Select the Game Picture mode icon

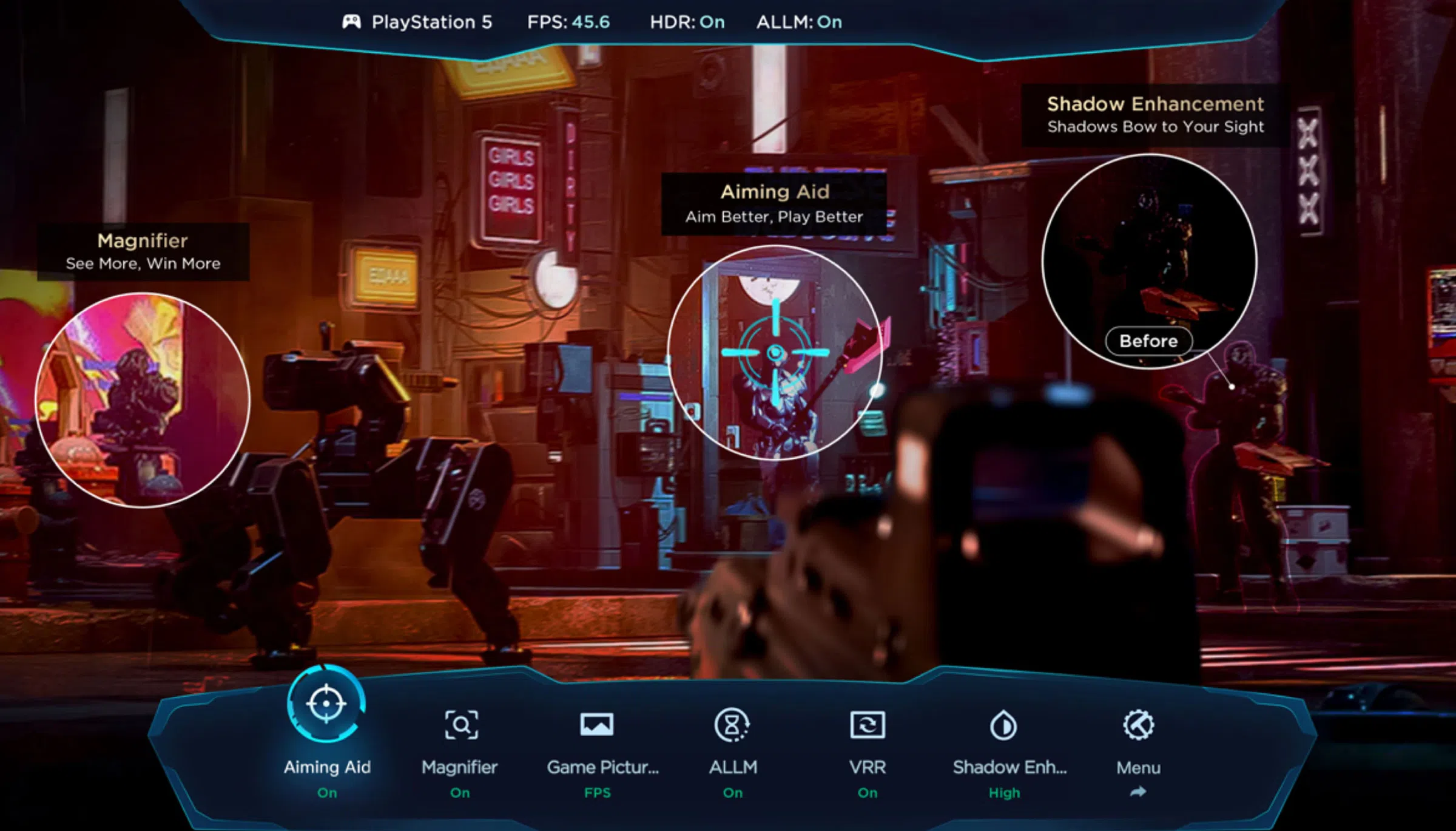(597, 725)
